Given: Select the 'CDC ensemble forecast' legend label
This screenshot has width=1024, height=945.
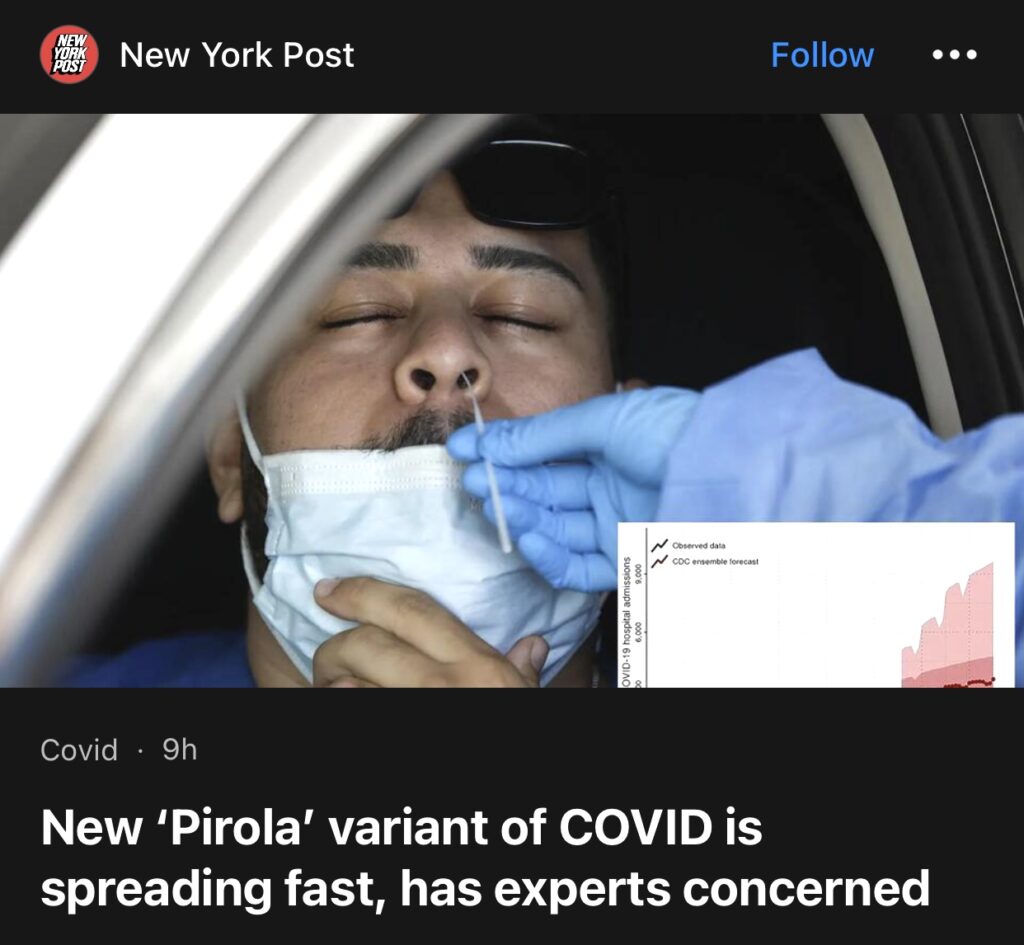Looking at the screenshot, I should (715, 562).
